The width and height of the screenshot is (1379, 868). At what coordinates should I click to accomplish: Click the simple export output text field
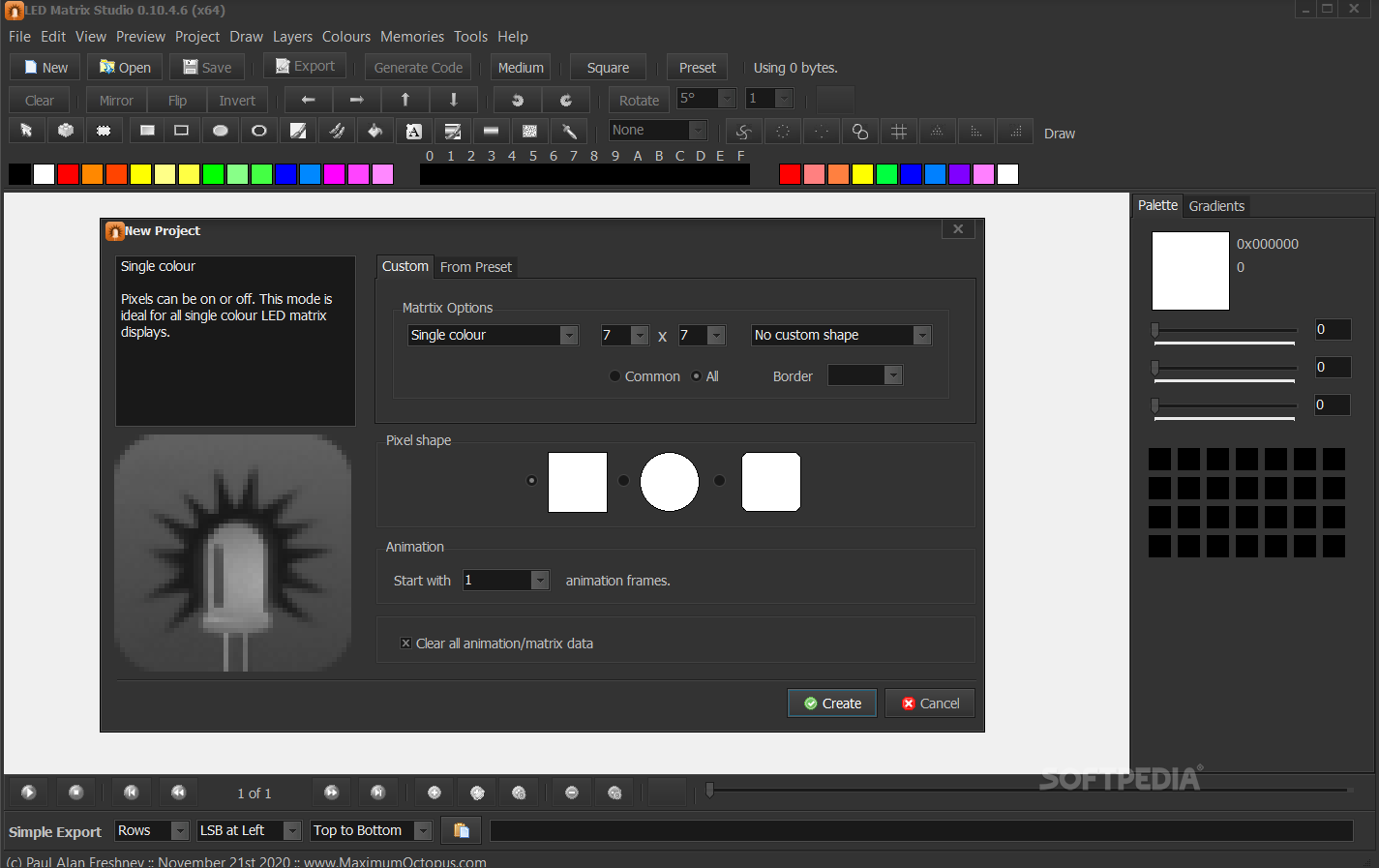coord(921,830)
